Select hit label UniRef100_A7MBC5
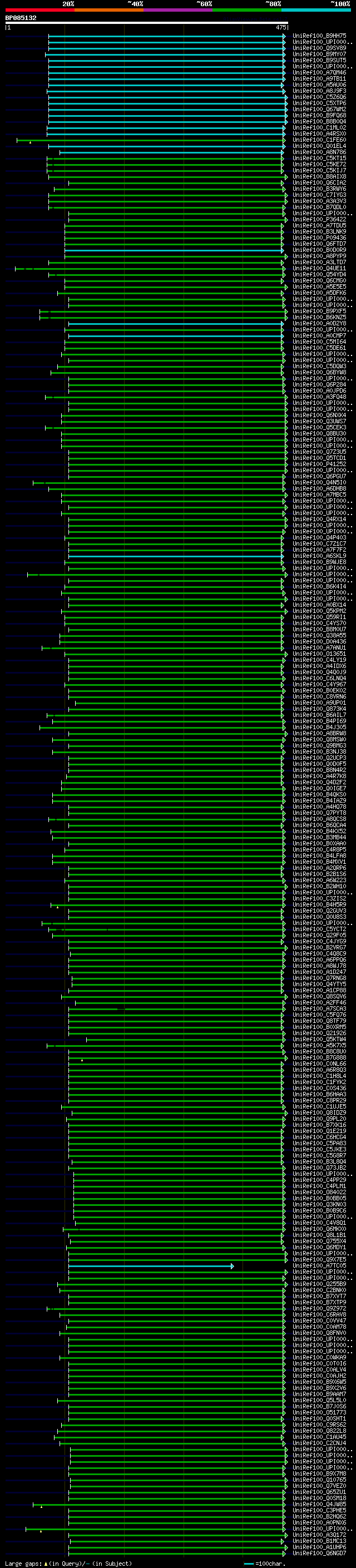 (319, 495)
